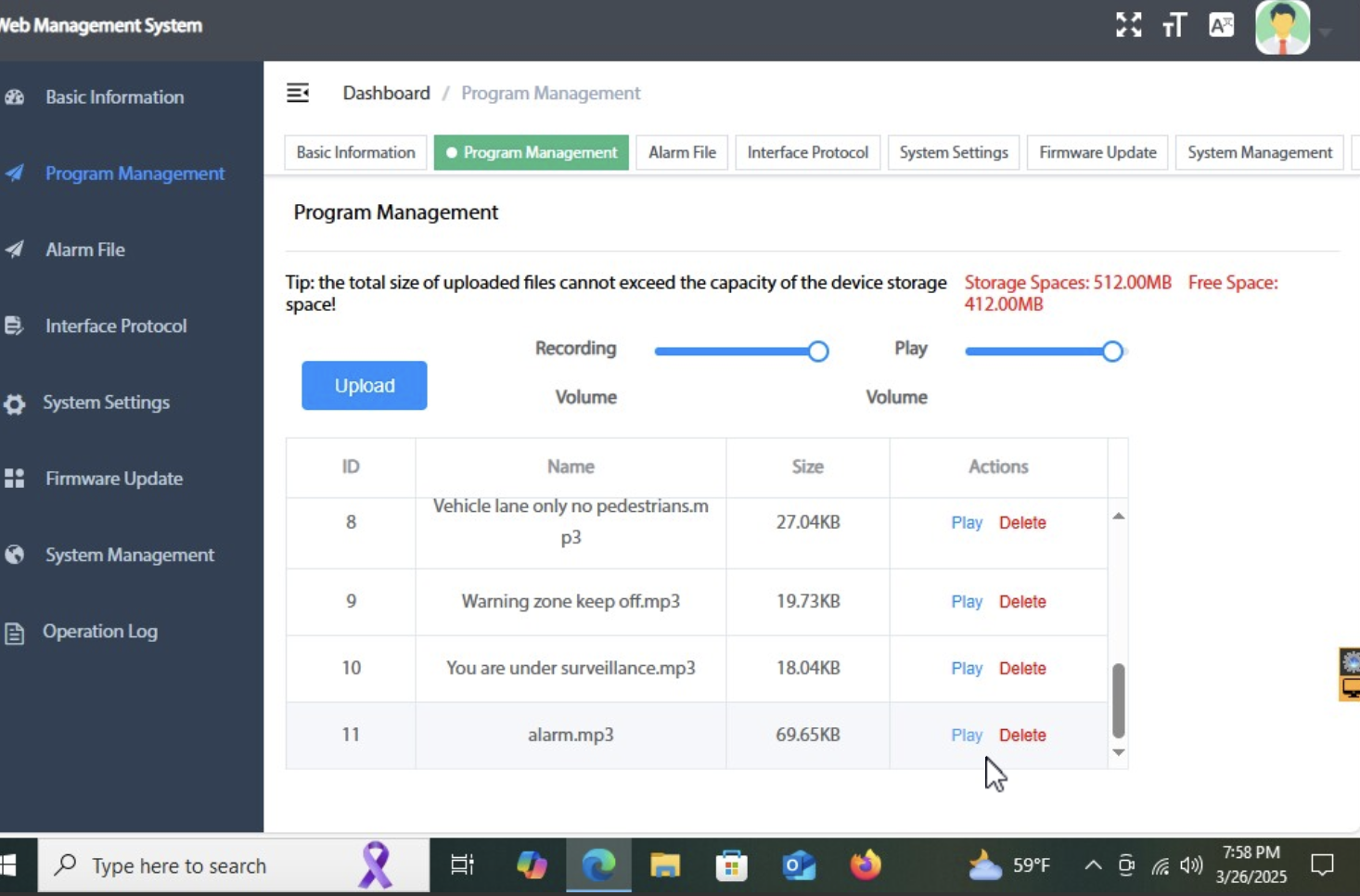
Task: Open File Explorer from taskbar
Action: coord(665,865)
